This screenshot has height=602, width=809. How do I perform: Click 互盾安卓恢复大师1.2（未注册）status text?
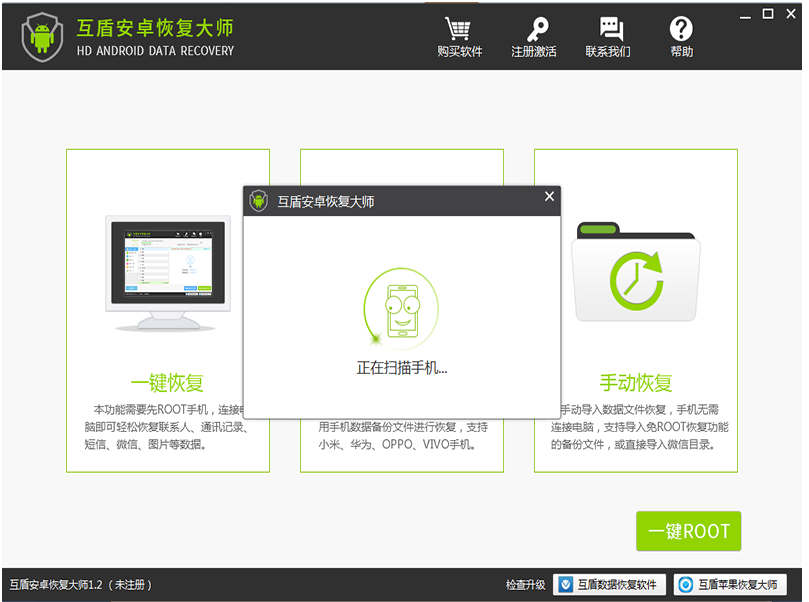click(80, 584)
